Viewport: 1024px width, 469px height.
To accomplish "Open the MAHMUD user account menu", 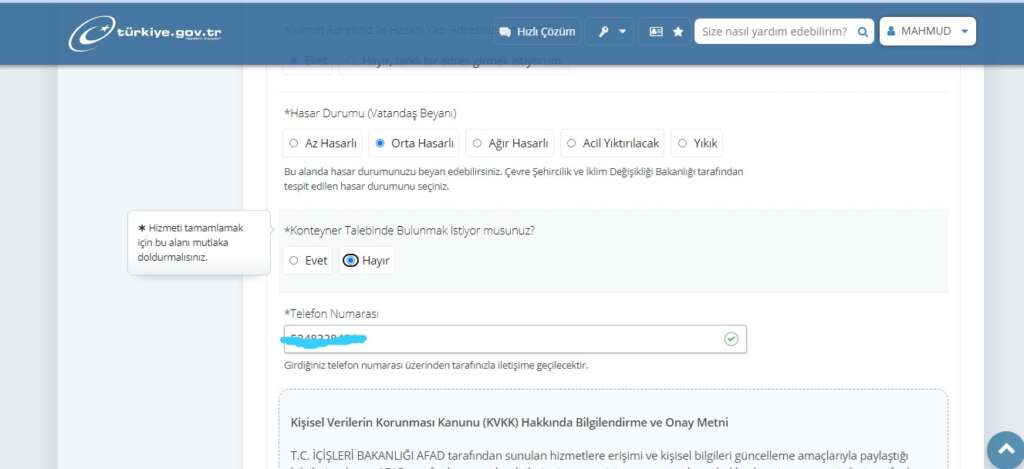I will (x=927, y=32).
